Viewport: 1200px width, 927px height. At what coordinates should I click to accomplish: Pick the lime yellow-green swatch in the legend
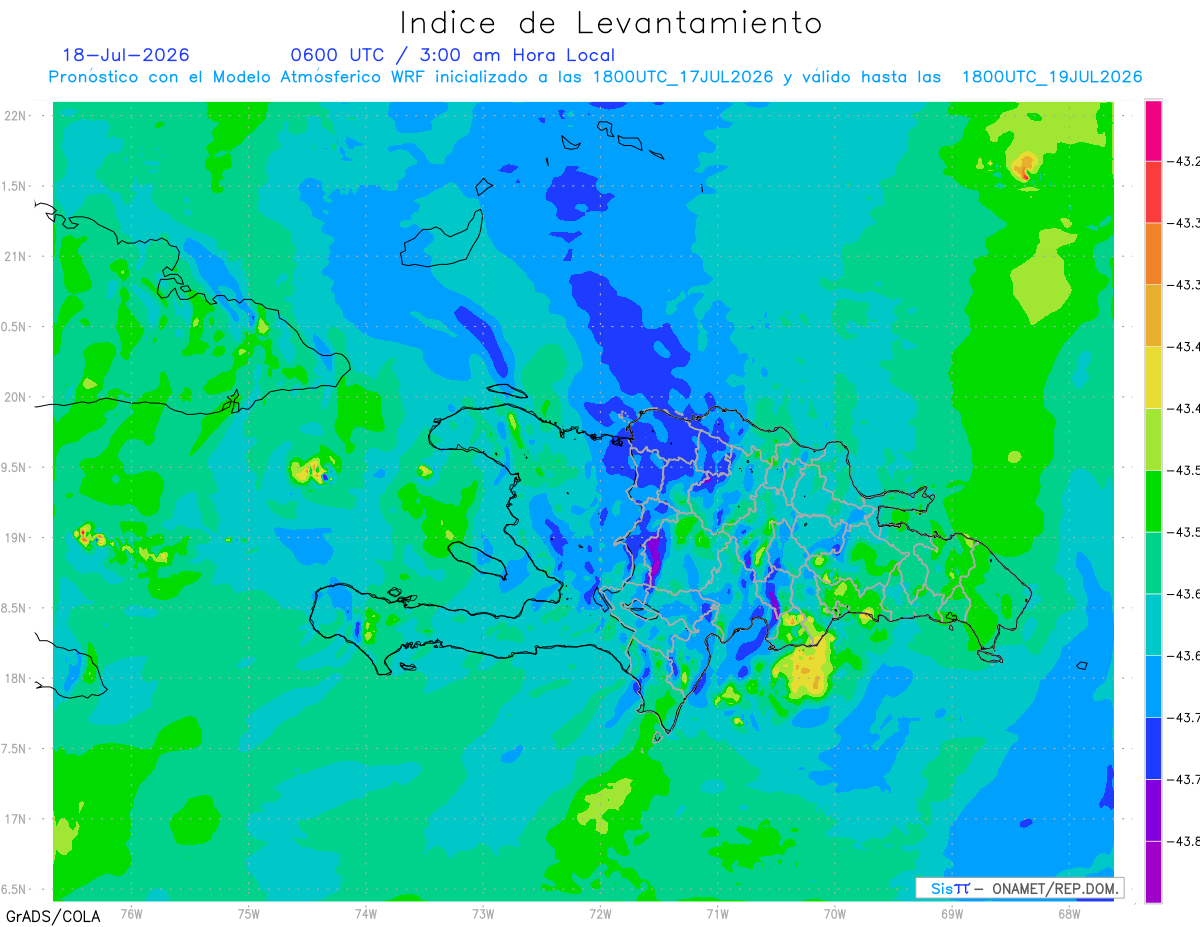[x=1153, y=439]
